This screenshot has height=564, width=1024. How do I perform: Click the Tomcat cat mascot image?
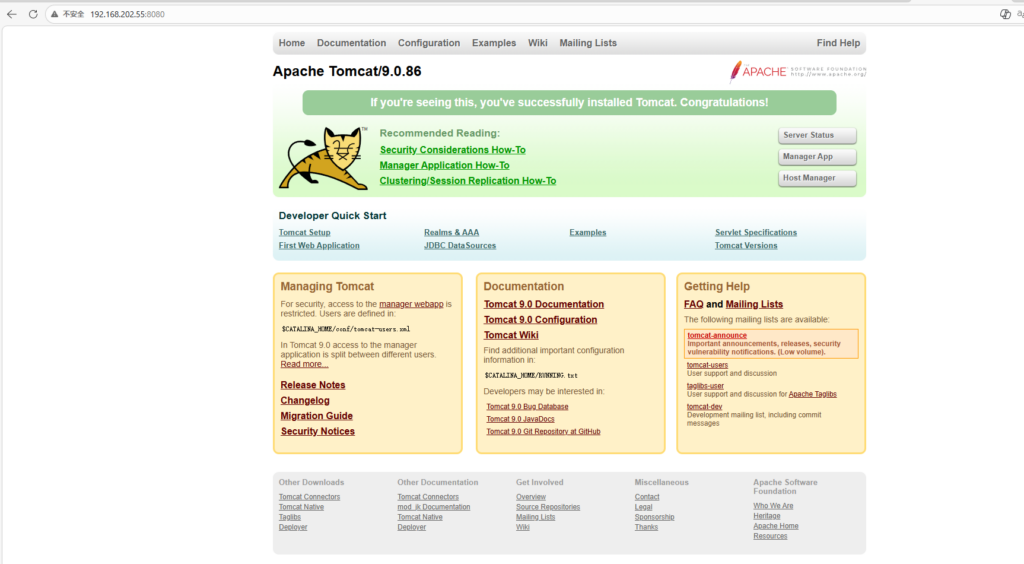point(323,158)
